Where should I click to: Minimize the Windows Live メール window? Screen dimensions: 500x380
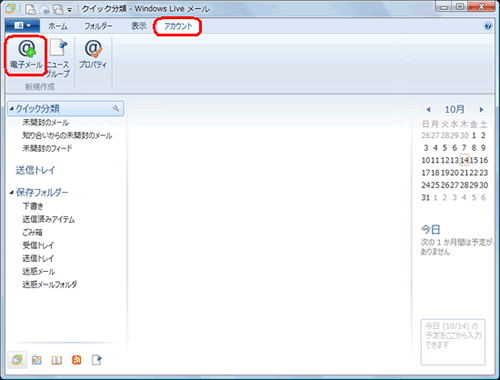coord(444,7)
